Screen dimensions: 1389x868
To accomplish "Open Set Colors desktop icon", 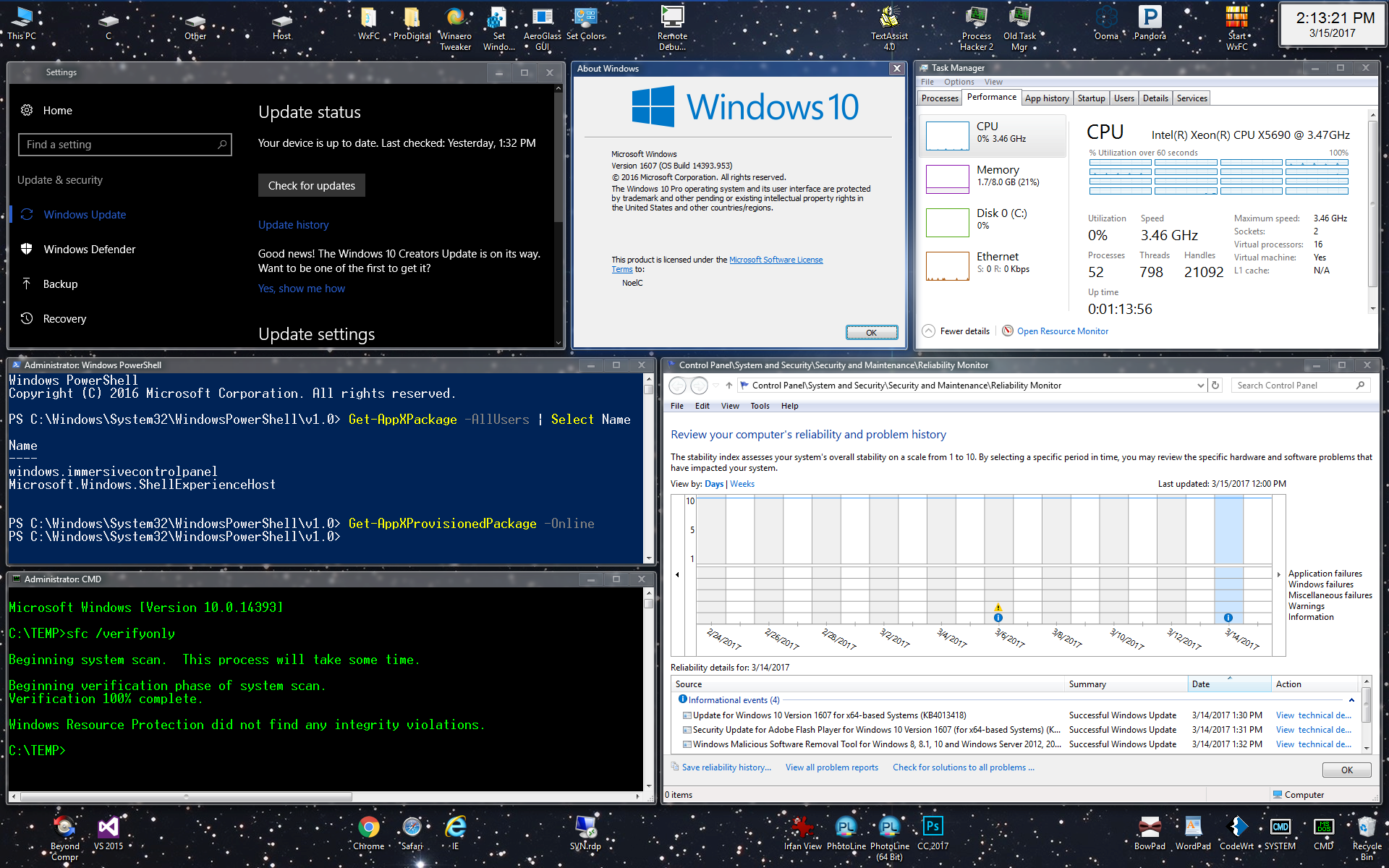I will click(586, 23).
